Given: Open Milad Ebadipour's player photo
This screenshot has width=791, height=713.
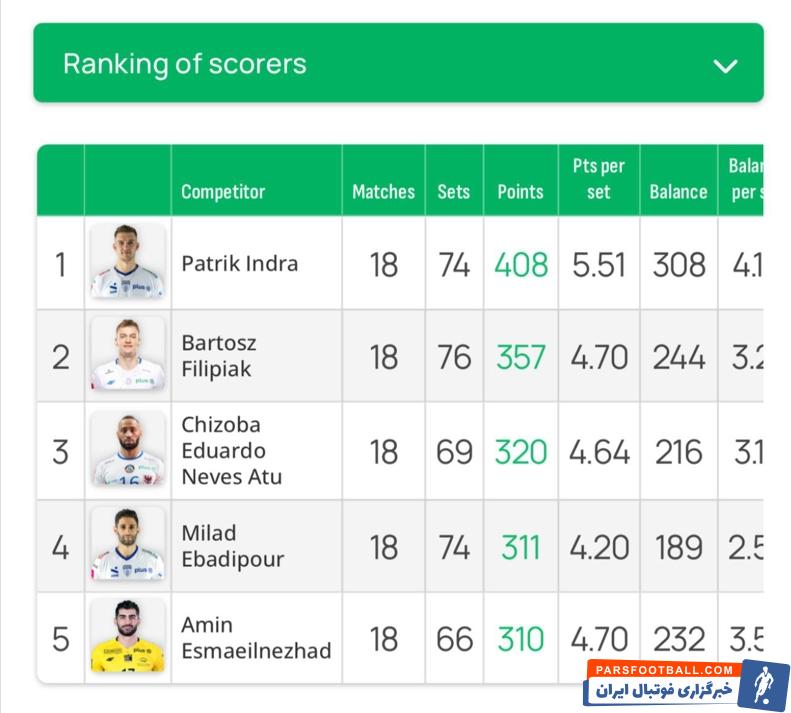Looking at the screenshot, I should coord(128,545).
